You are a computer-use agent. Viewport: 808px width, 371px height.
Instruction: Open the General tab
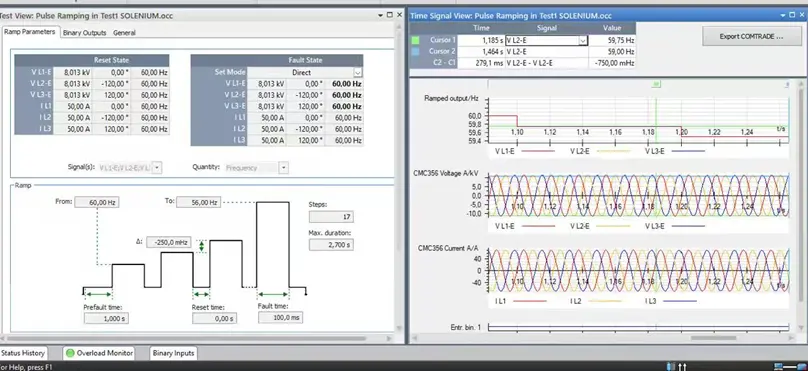click(124, 32)
